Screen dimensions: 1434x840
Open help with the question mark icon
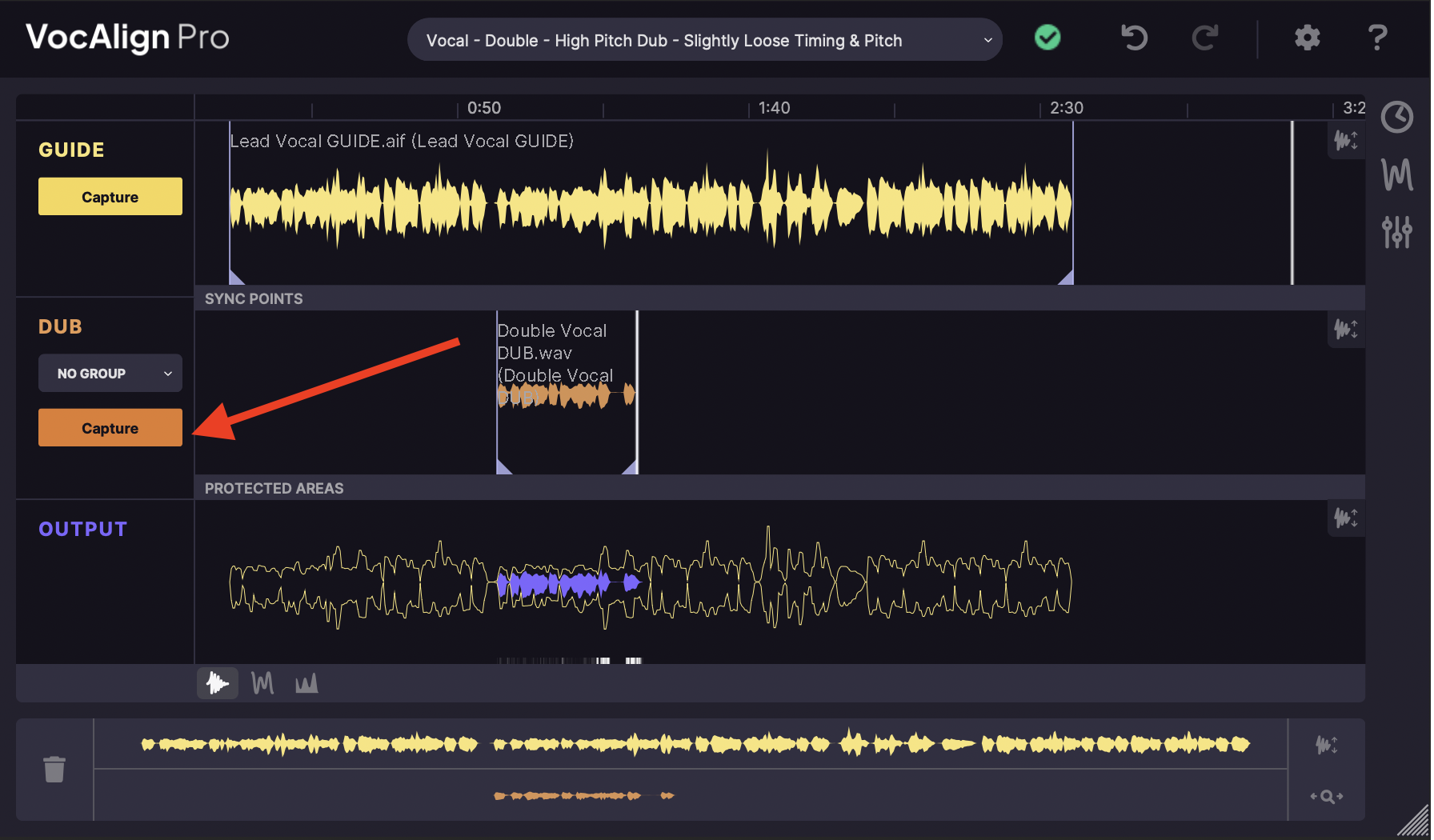click(1377, 38)
